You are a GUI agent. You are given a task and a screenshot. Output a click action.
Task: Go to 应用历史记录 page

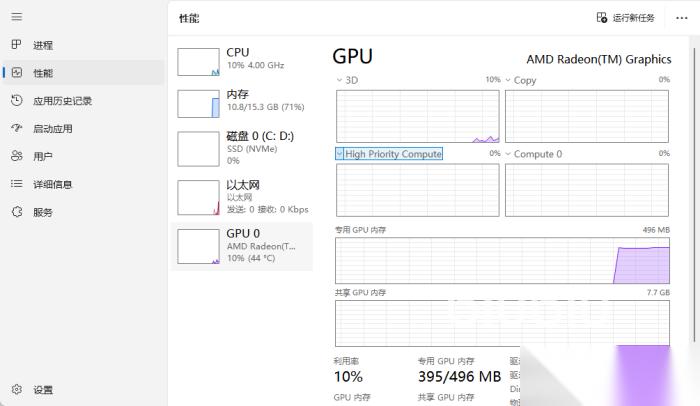tap(62, 101)
